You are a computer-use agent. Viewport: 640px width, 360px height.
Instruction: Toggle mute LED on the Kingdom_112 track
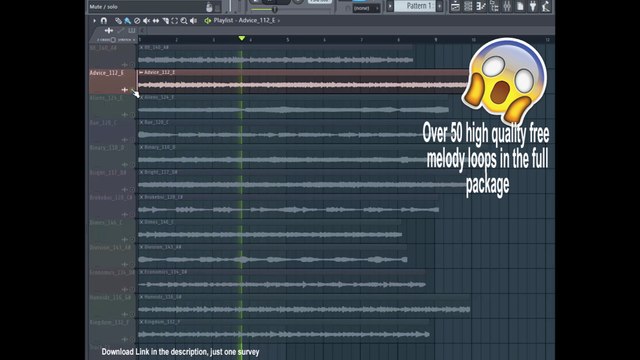pyautogui.click(x=132, y=339)
